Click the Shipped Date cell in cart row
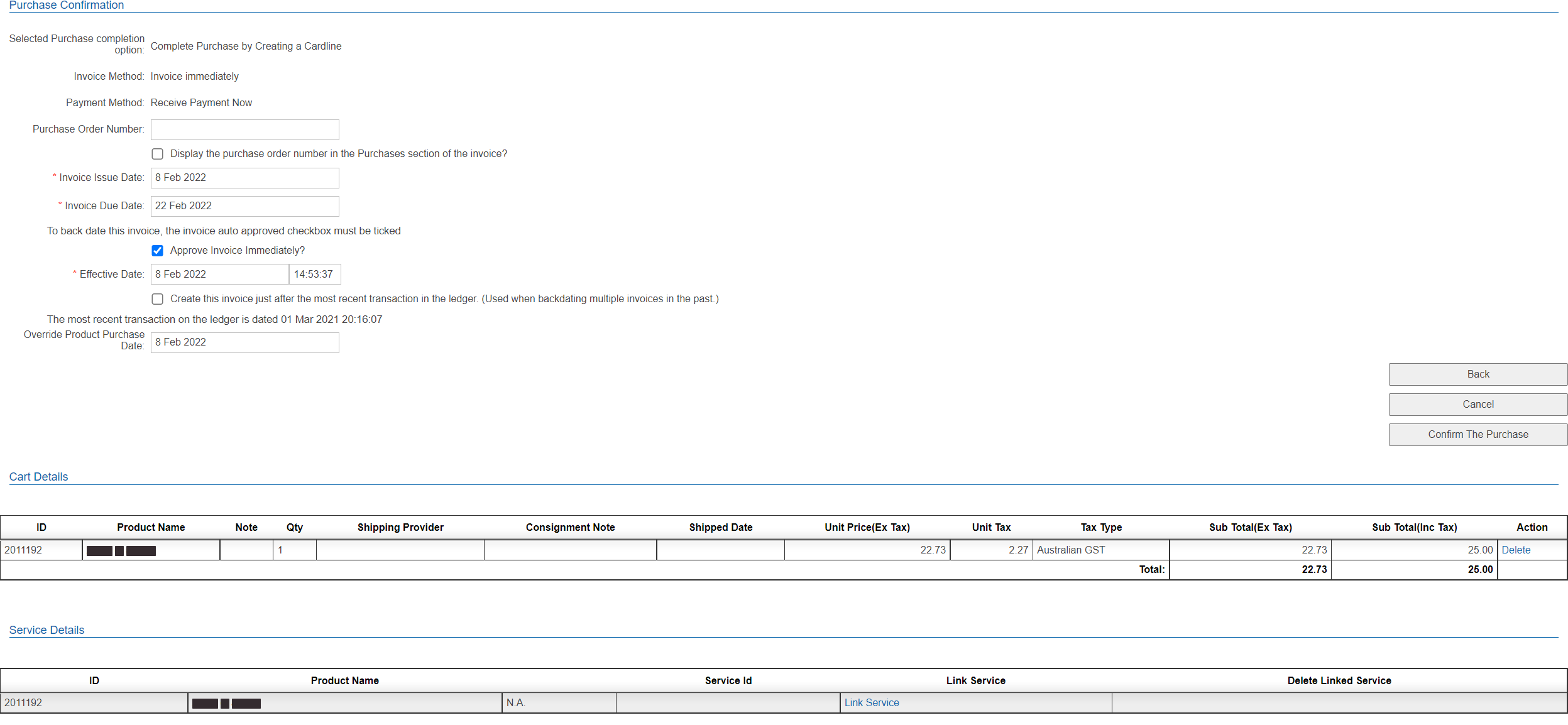This screenshot has width=1568, height=725. (x=720, y=550)
